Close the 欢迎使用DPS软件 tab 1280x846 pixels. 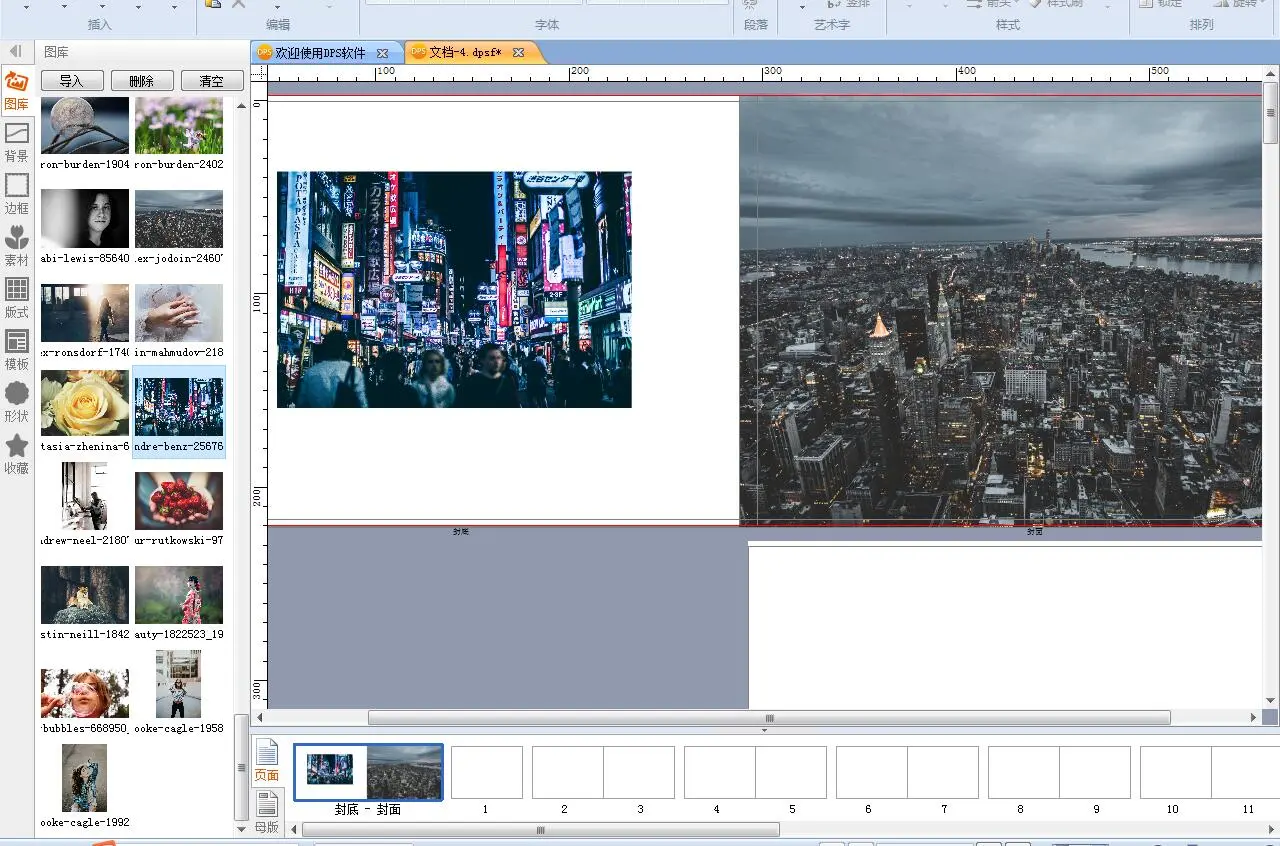click(382, 53)
